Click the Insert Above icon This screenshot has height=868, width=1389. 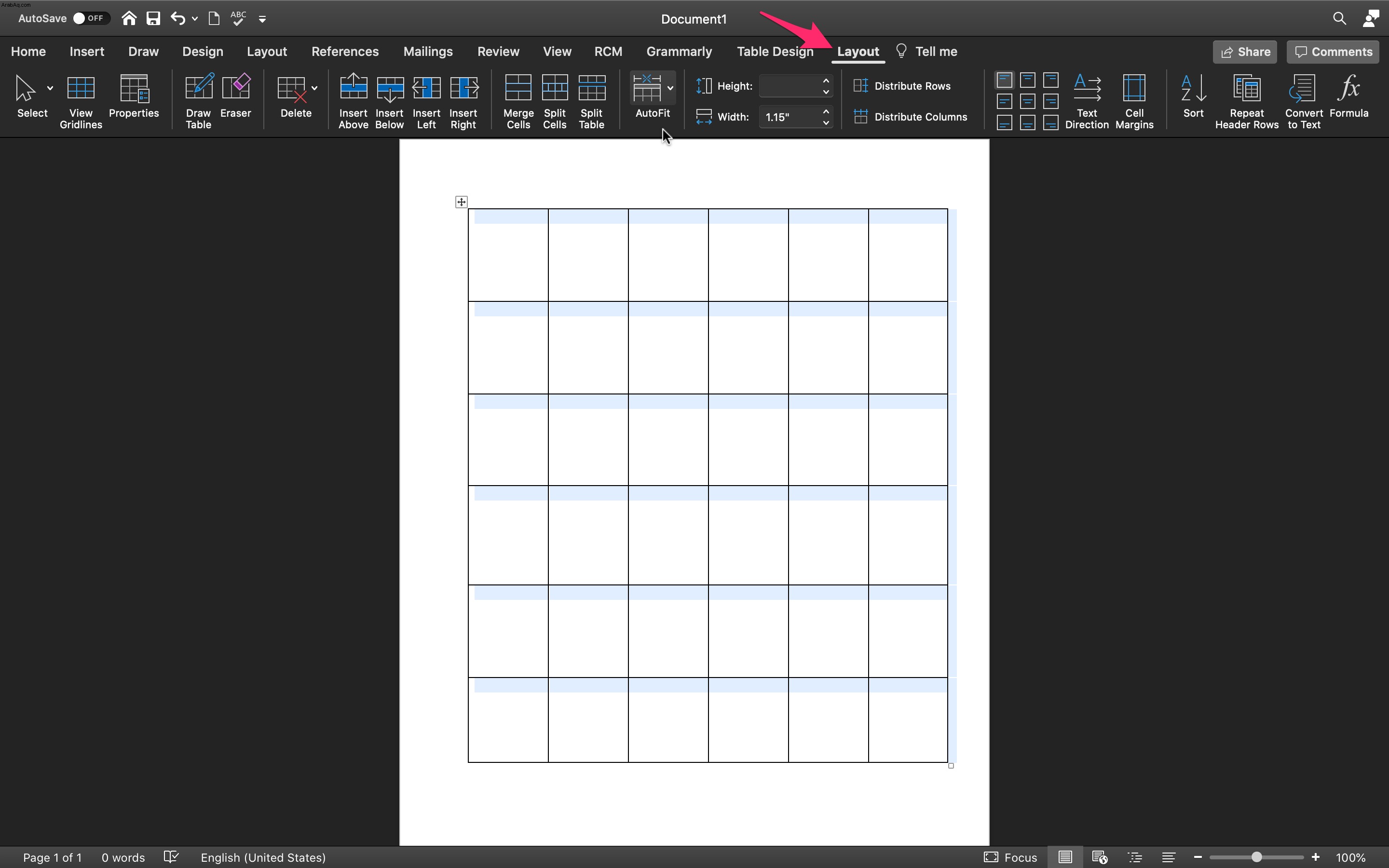click(354, 87)
